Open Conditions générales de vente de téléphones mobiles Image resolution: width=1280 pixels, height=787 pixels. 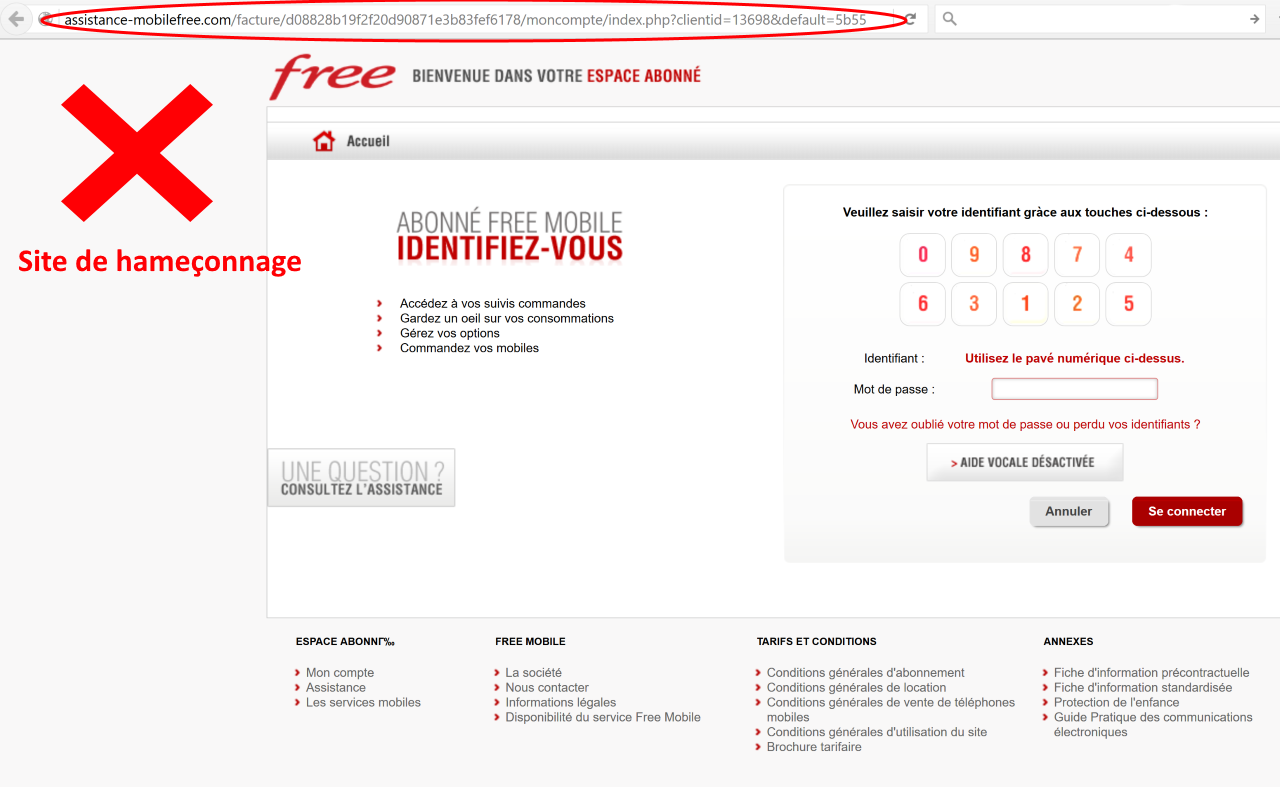891,710
